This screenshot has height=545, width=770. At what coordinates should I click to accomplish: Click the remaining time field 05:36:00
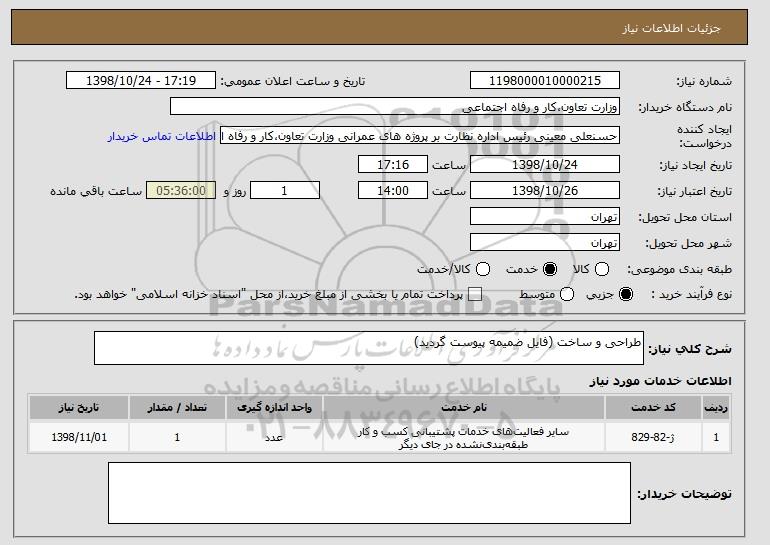click(181, 191)
